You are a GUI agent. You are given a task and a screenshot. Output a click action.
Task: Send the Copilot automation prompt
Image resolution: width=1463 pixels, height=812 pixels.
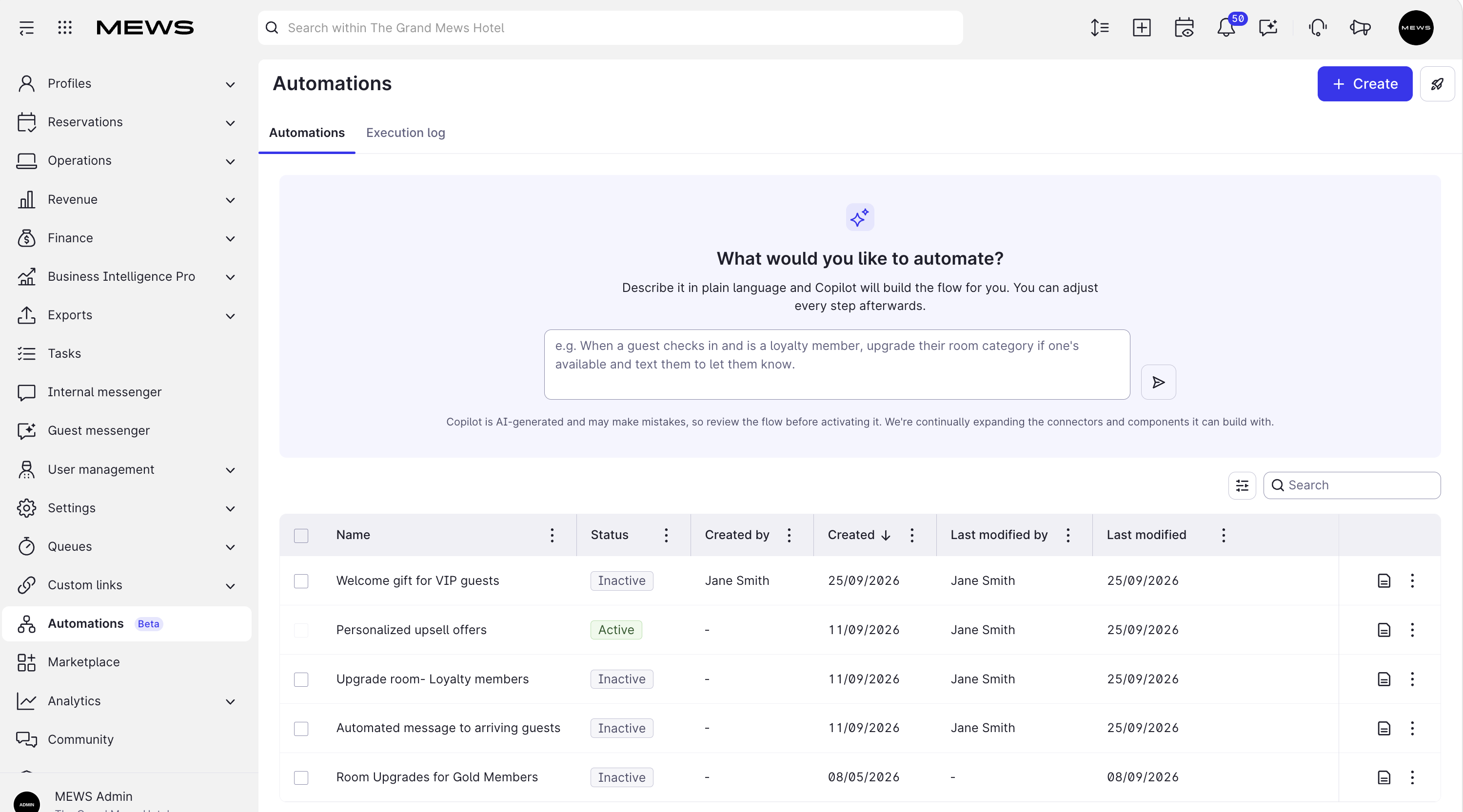tap(1158, 383)
